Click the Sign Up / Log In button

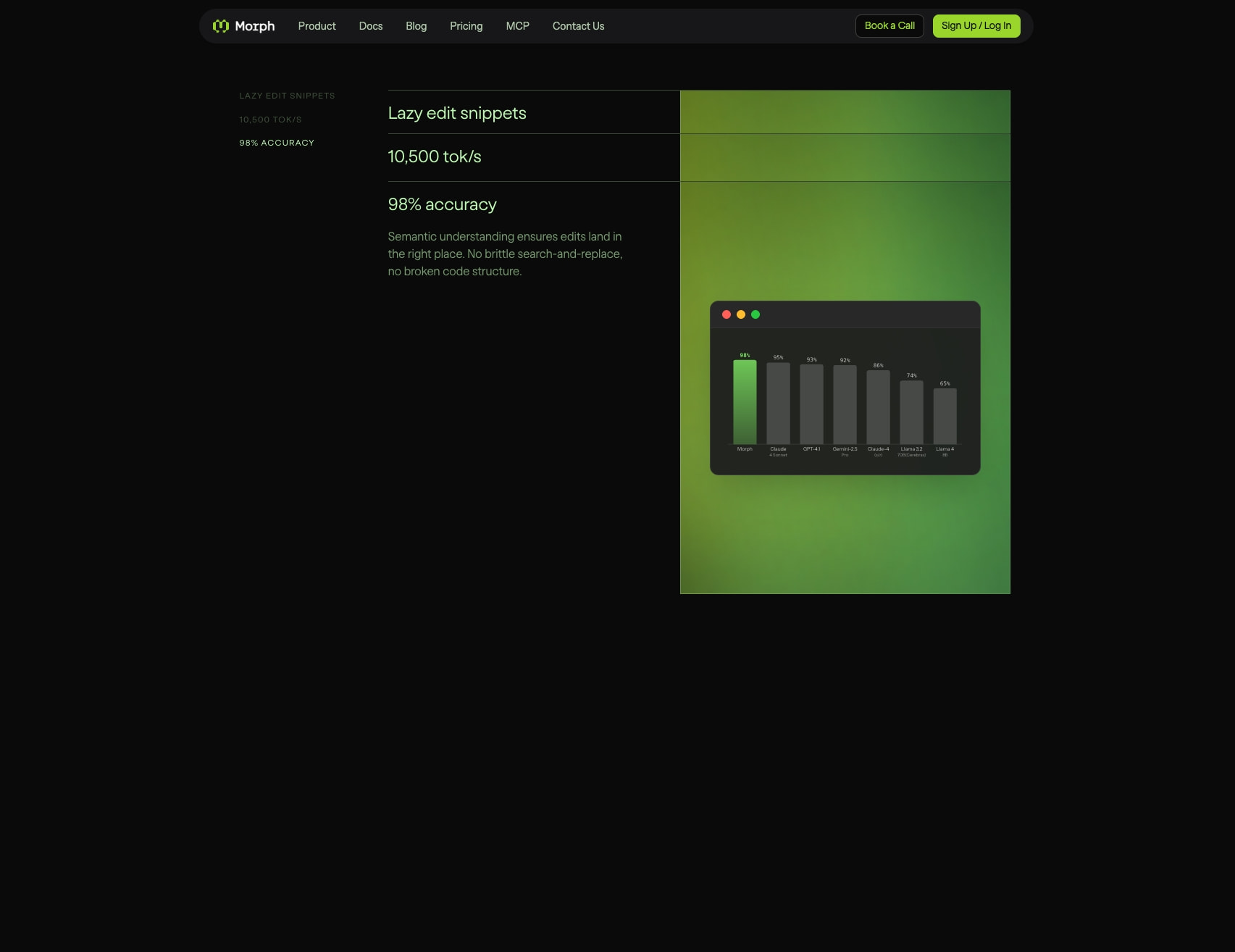[x=976, y=26]
